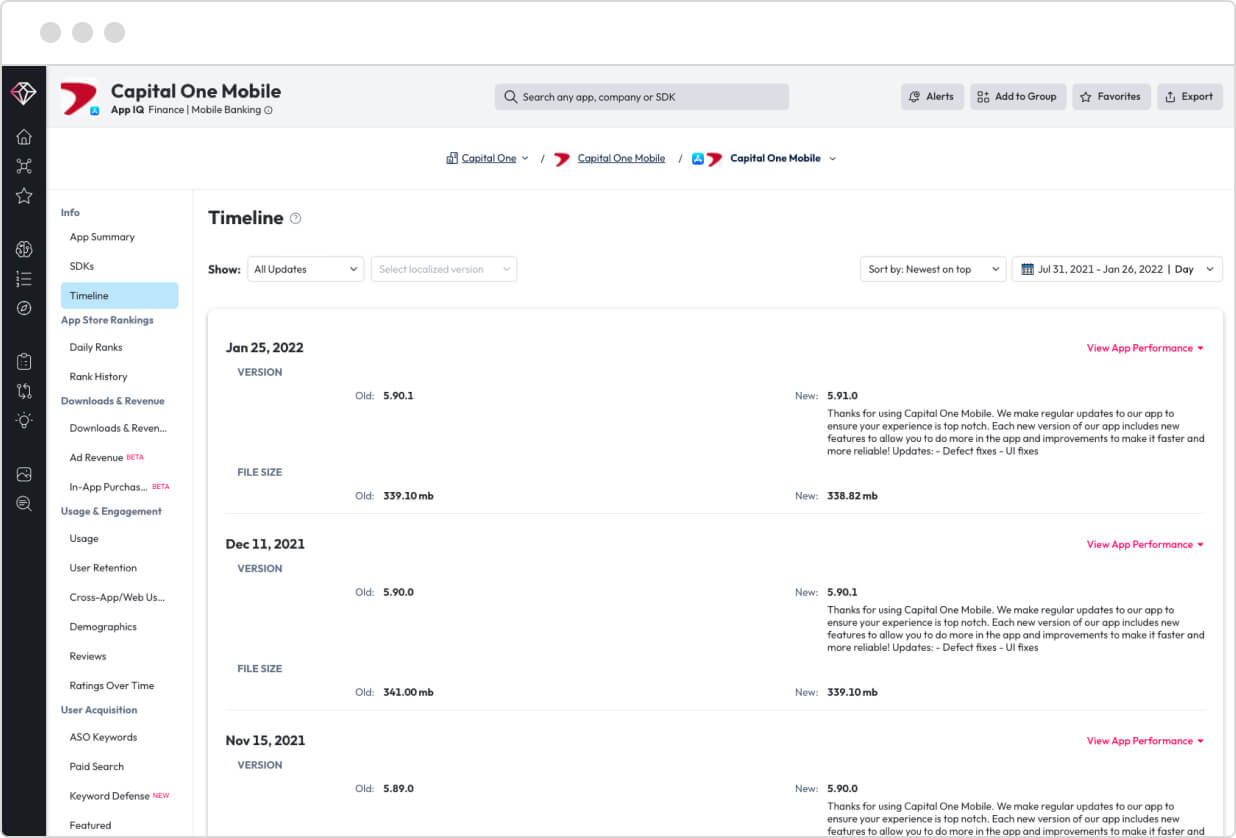Screen dimensions: 1236x838
Task: Click the info icon next to Mobile Banking
Action: 268,110
